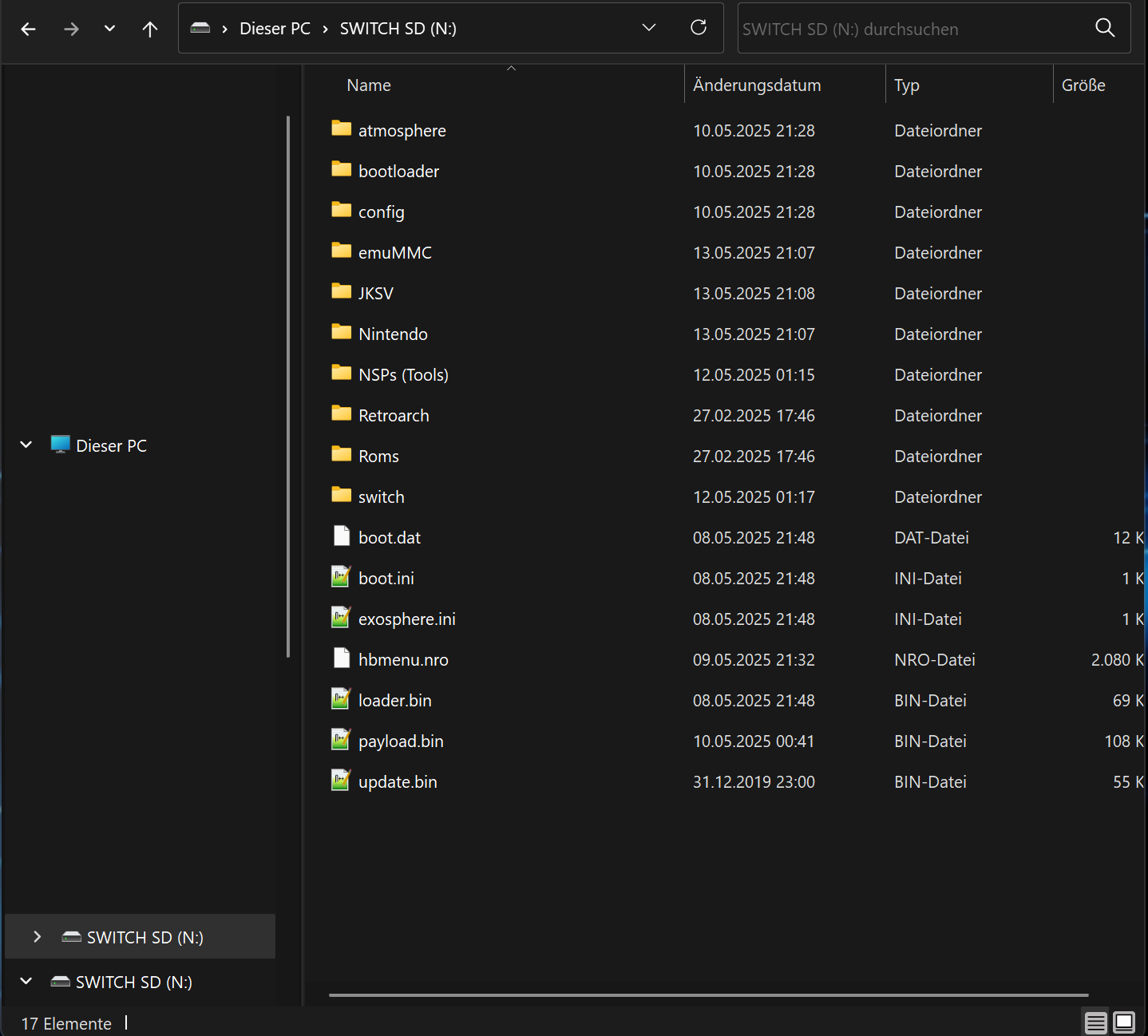
Task: Select the switch folder icon
Action: pyautogui.click(x=342, y=495)
